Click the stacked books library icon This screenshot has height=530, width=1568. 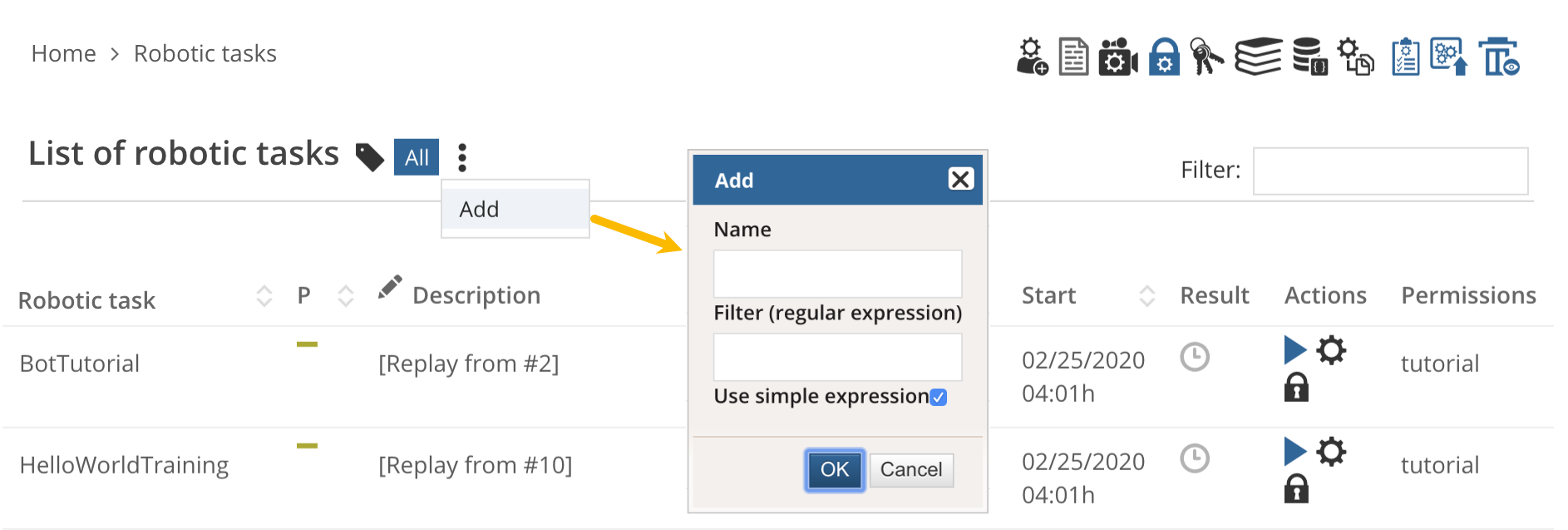pos(1258,57)
